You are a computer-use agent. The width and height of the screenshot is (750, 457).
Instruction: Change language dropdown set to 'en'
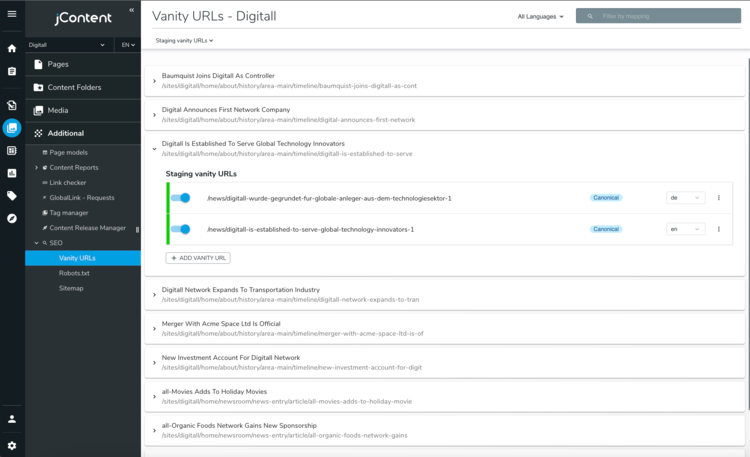685,229
